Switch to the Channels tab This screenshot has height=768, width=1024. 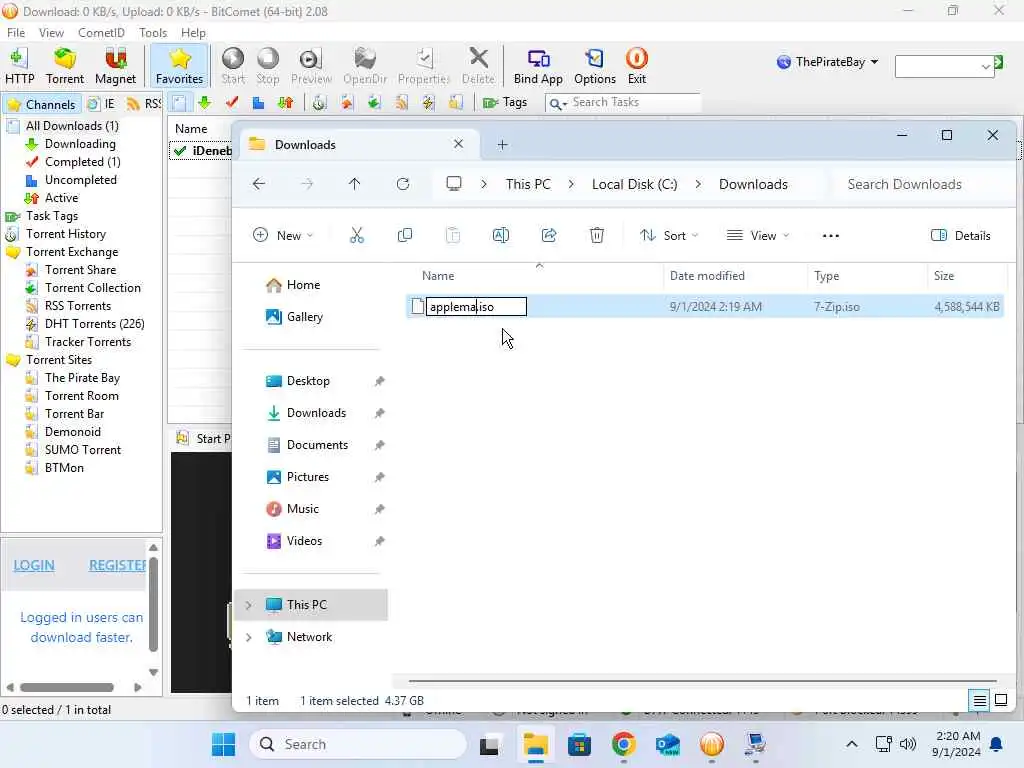[x=42, y=104]
